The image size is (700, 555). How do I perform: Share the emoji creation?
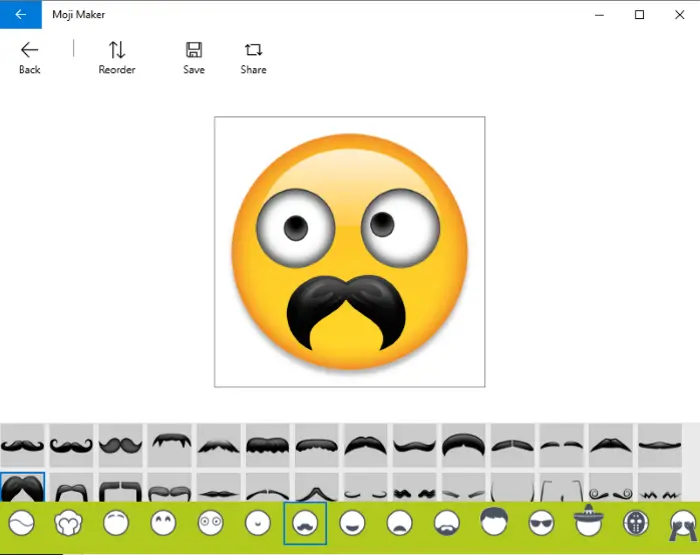pyautogui.click(x=253, y=58)
